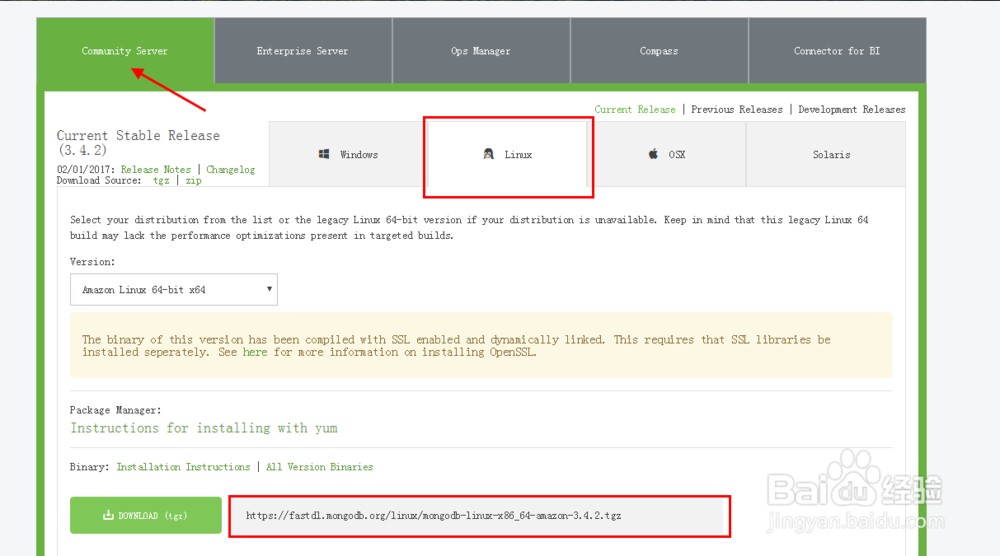The image size is (1000, 556).
Task: Open Development Releases link
Action: click(851, 110)
